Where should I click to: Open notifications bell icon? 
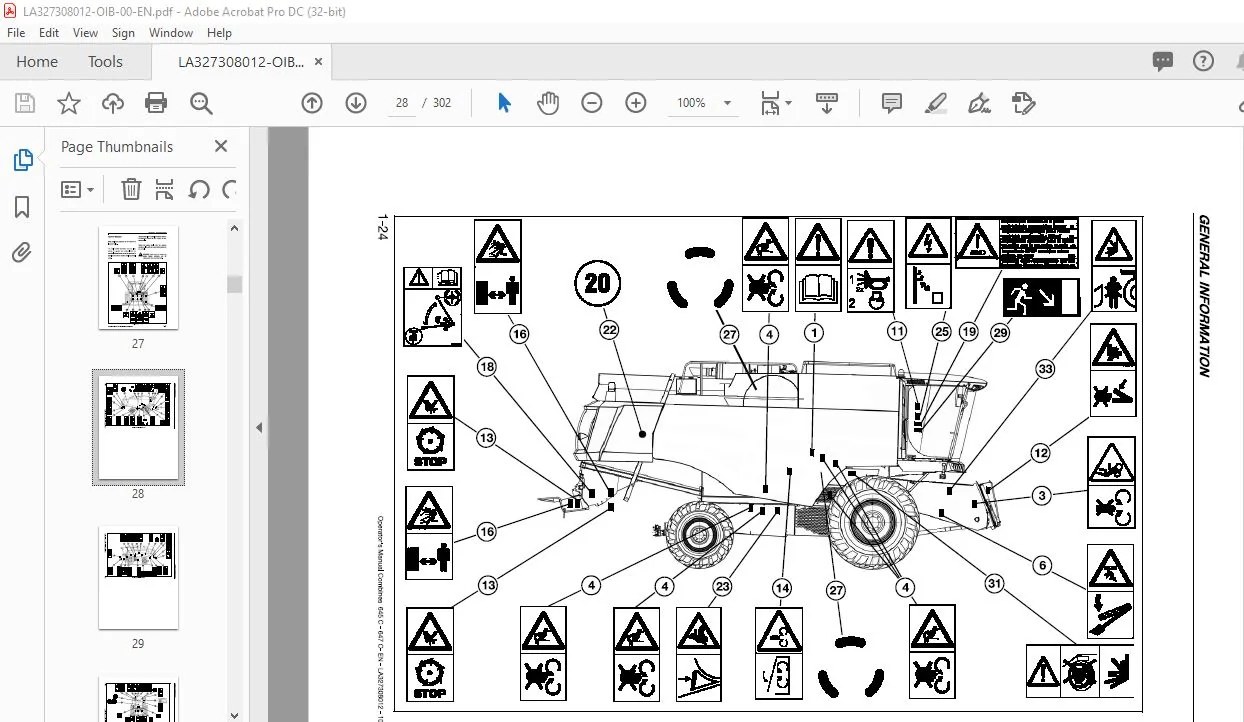[x=1240, y=61]
